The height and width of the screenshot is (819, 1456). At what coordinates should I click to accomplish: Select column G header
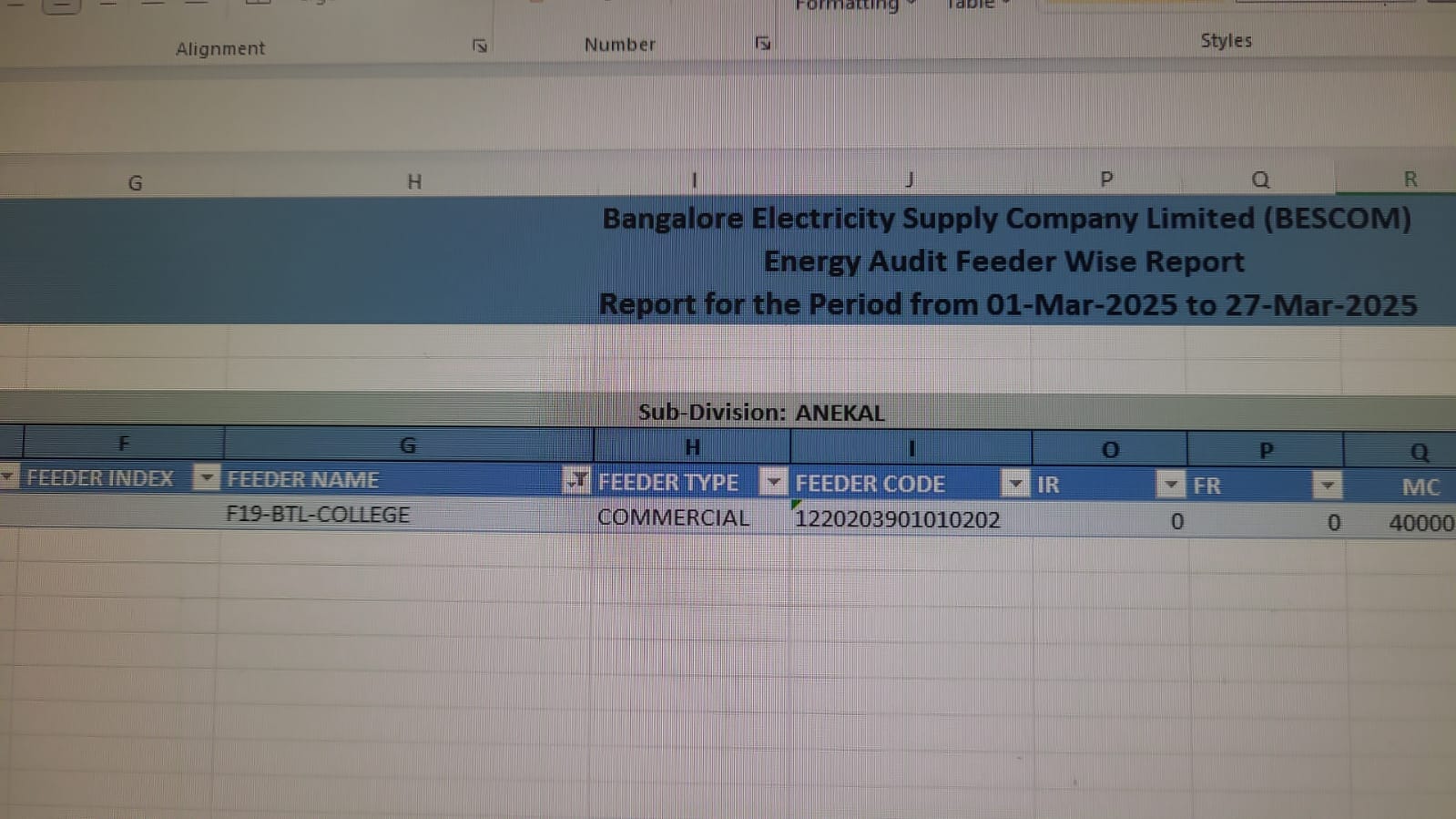[x=135, y=183]
